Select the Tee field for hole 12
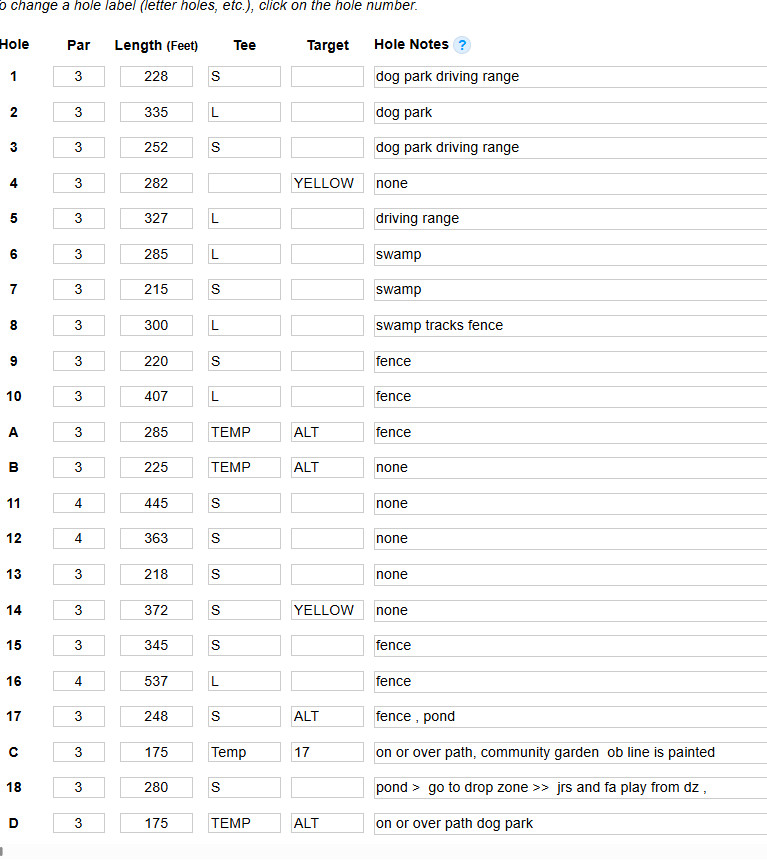This screenshot has height=861, width=767. pyautogui.click(x=244, y=538)
